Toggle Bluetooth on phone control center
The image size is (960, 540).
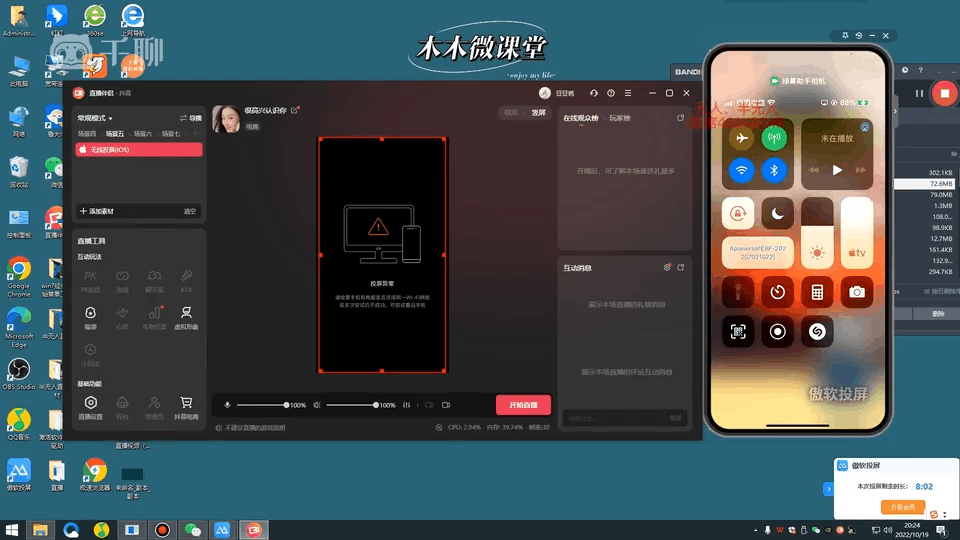[774, 170]
